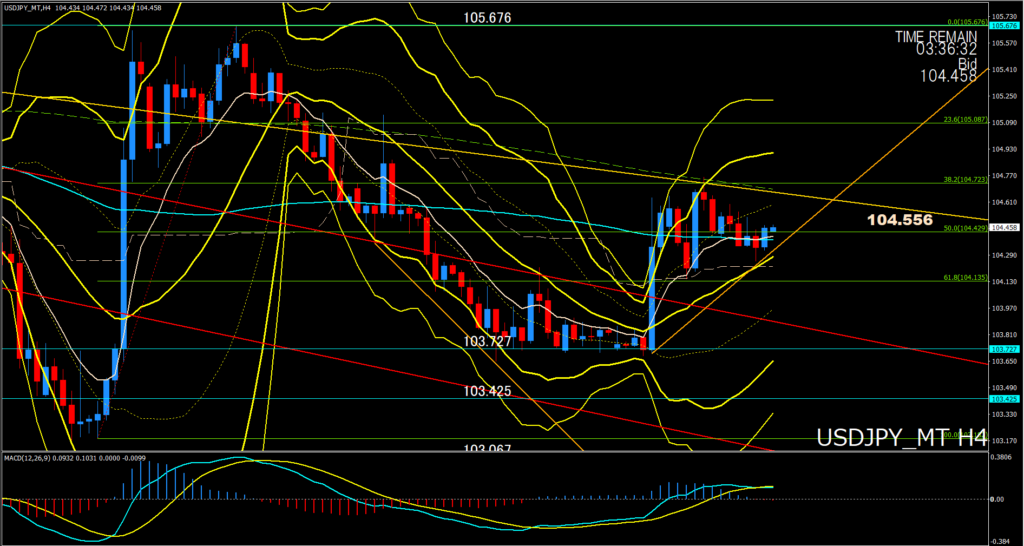The height and width of the screenshot is (546, 1024).
Task: Click 0.3806 on the MACD scale
Action: coord(1001,458)
